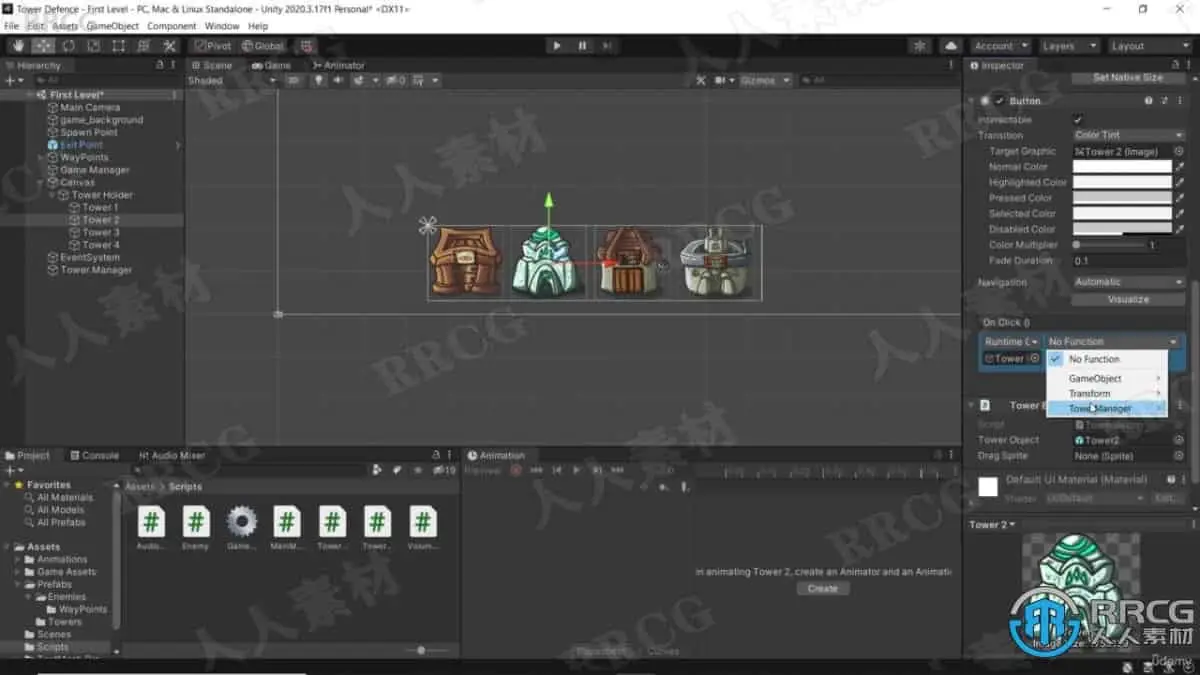Viewport: 1200px width, 675px height.
Task: Open Button component help icon
Action: (1149, 101)
